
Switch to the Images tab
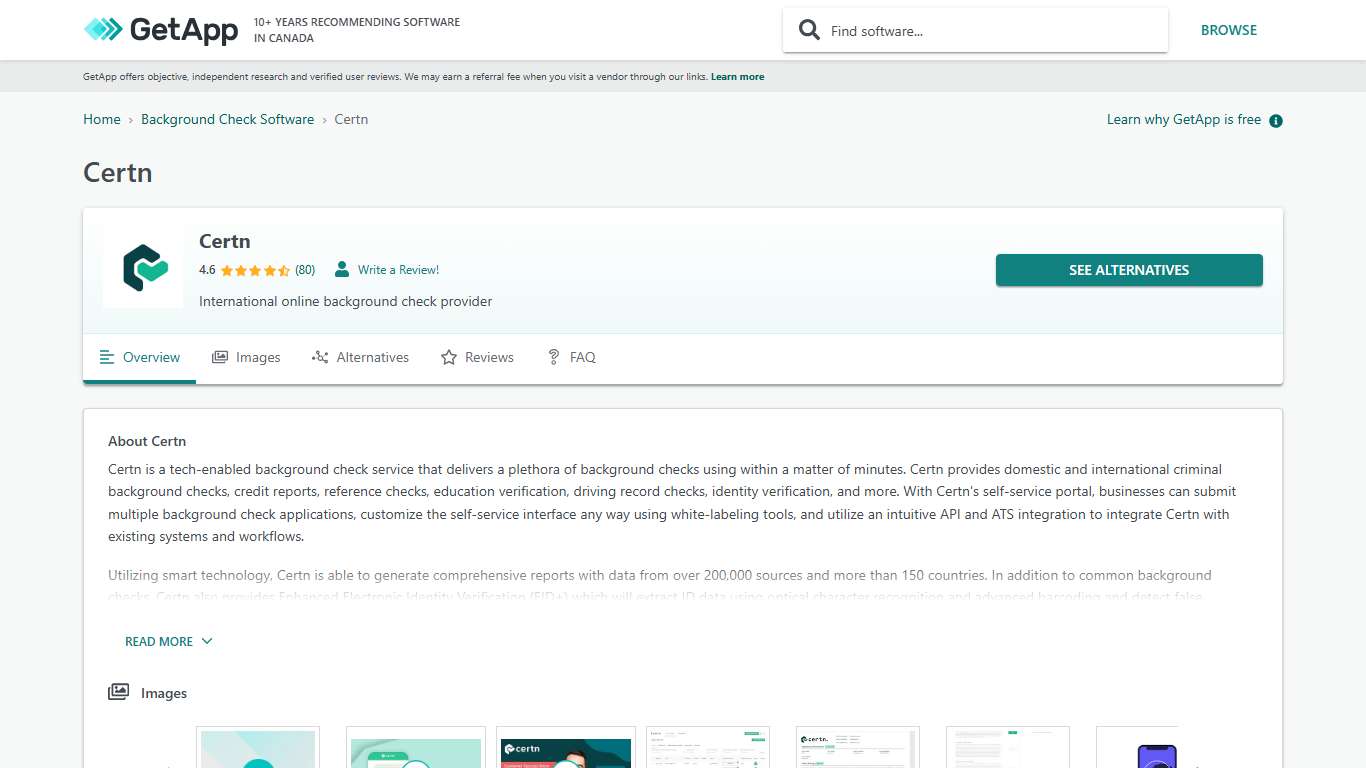(246, 357)
